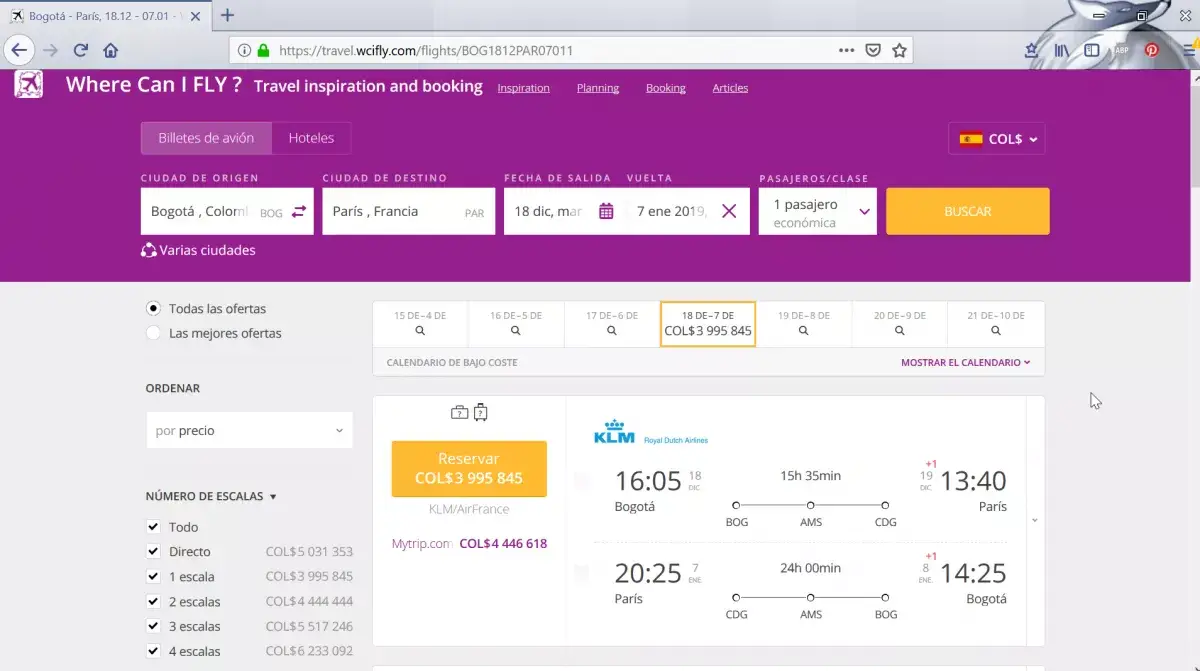
Task: Select 17 de–6 de date option
Action: pos(612,323)
